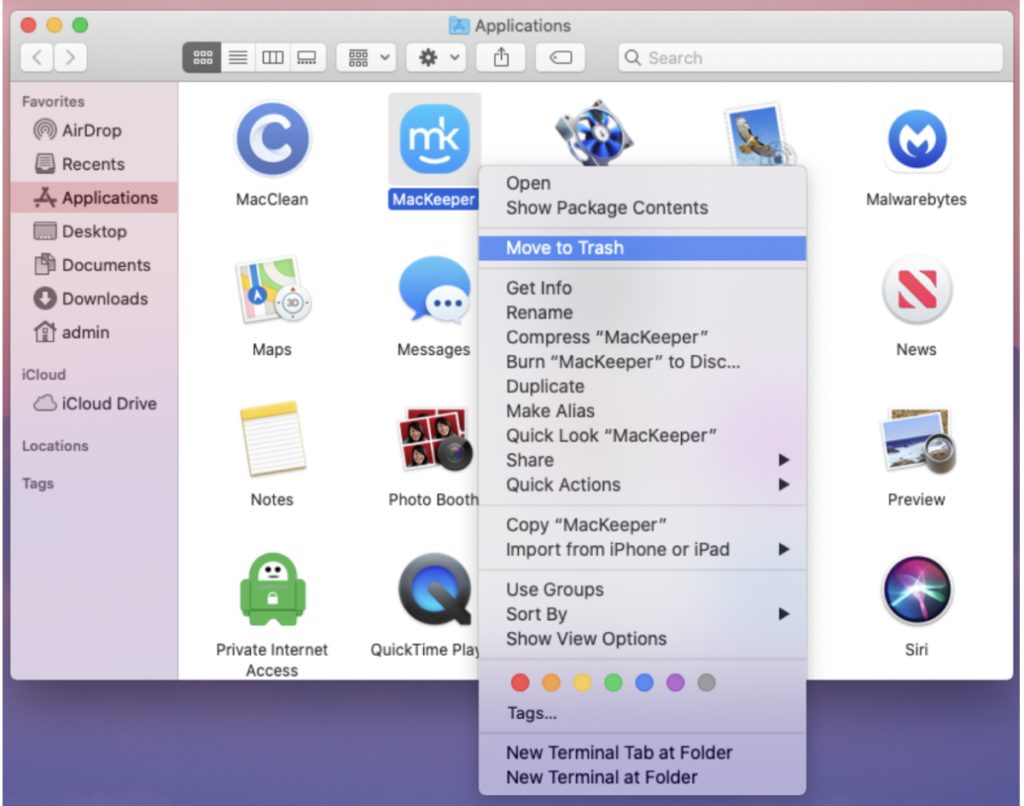Select the Mail stamp app icon

(x=758, y=135)
